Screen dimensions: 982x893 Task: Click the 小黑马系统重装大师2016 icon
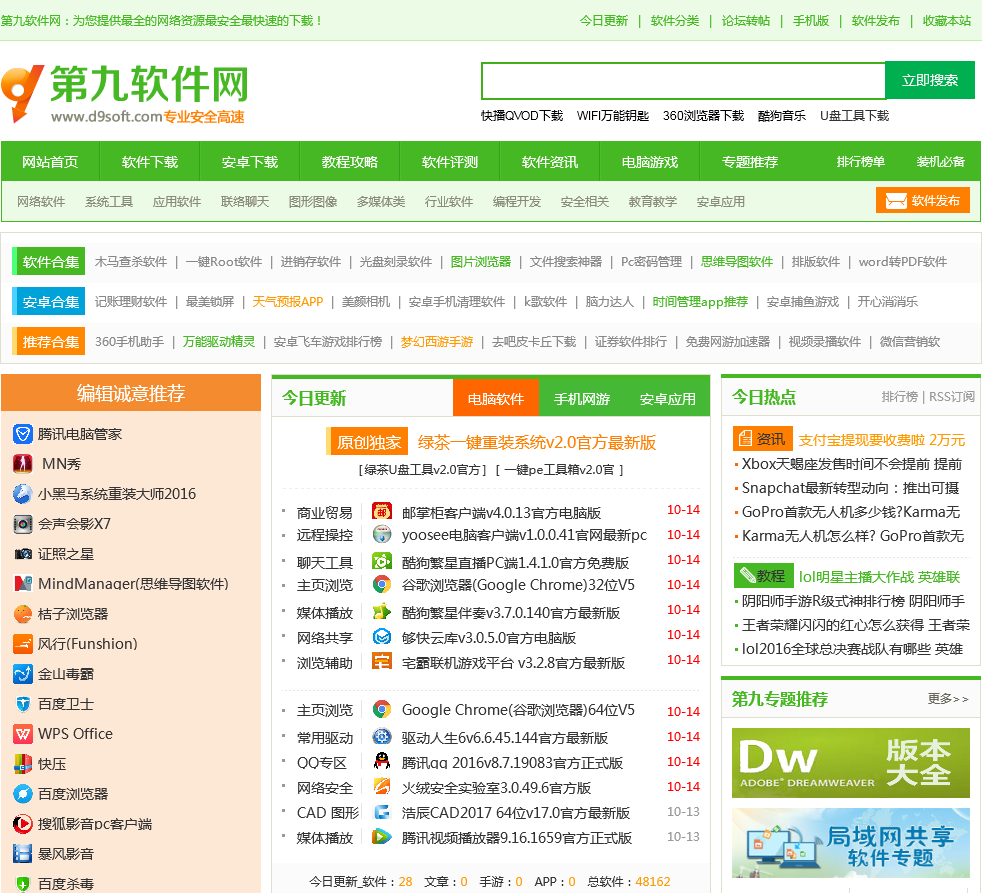pos(23,493)
